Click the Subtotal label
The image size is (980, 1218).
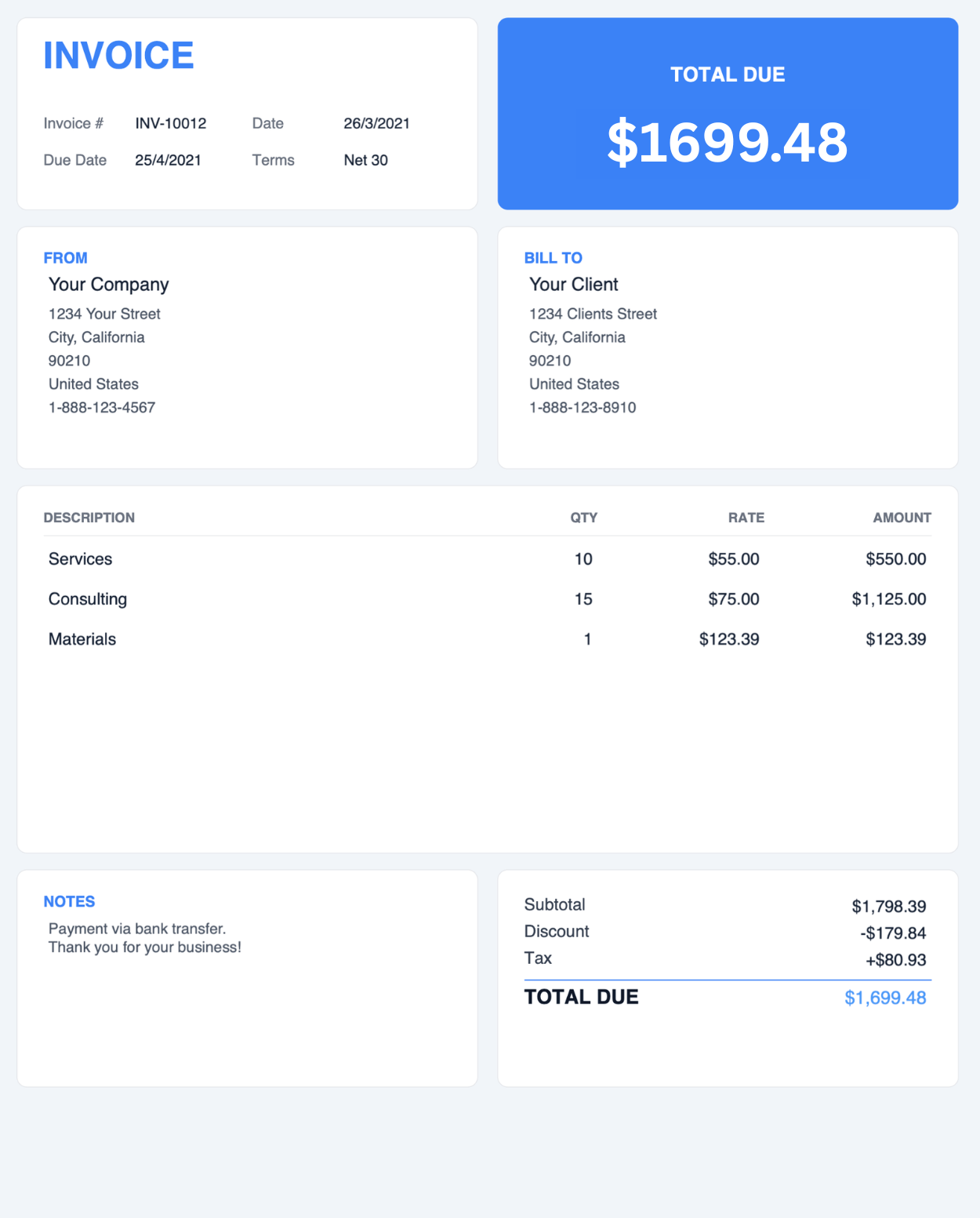[x=554, y=904]
